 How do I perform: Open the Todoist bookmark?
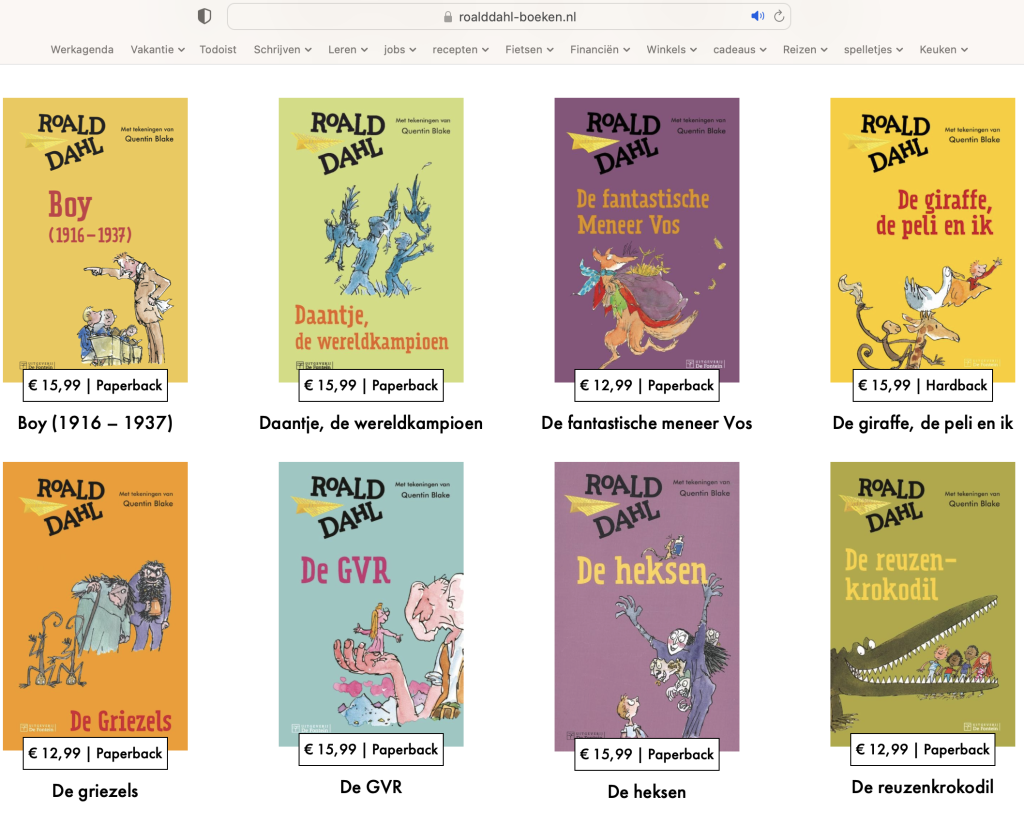click(217, 50)
